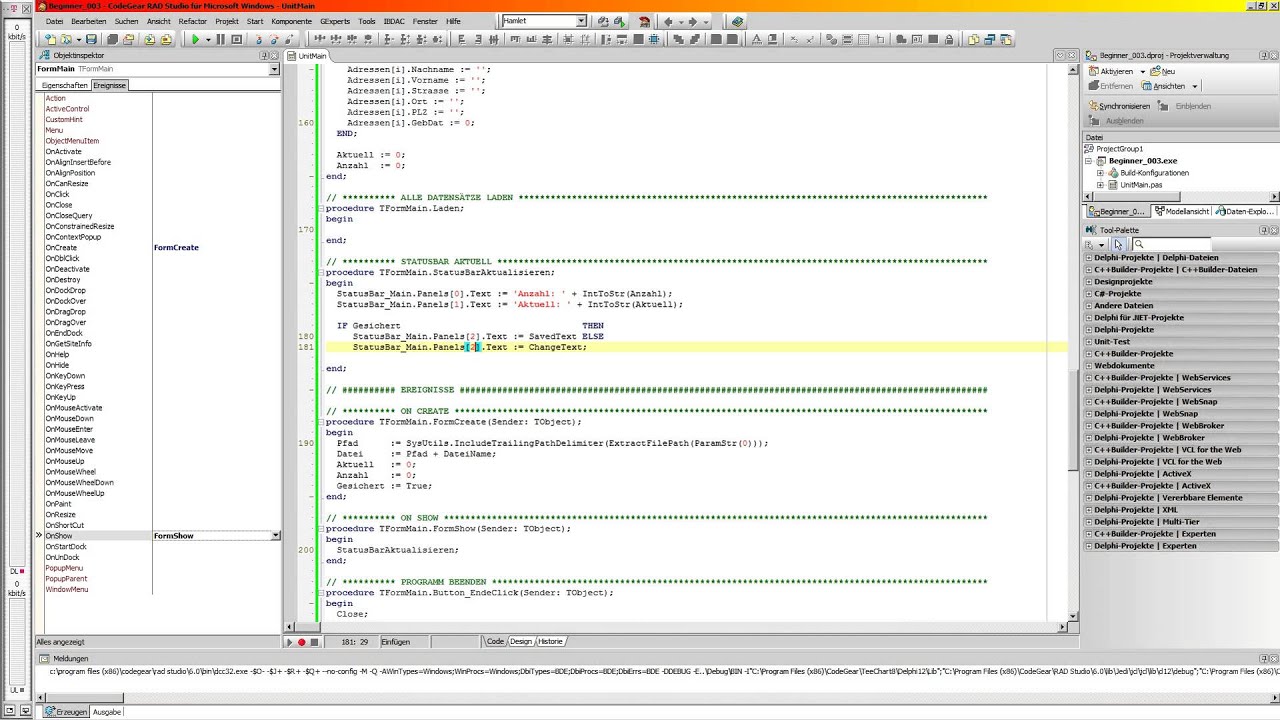Expand the Unit-Test palette category
This screenshot has height=720, width=1280.
click(x=1089, y=342)
